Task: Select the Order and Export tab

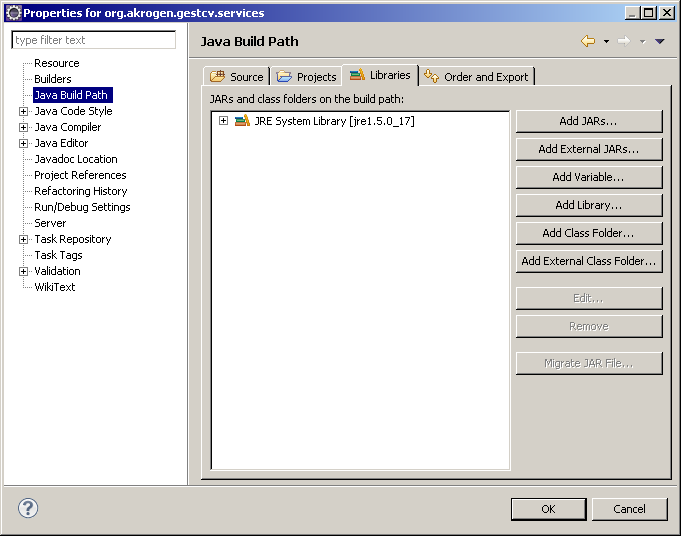Action: (478, 77)
